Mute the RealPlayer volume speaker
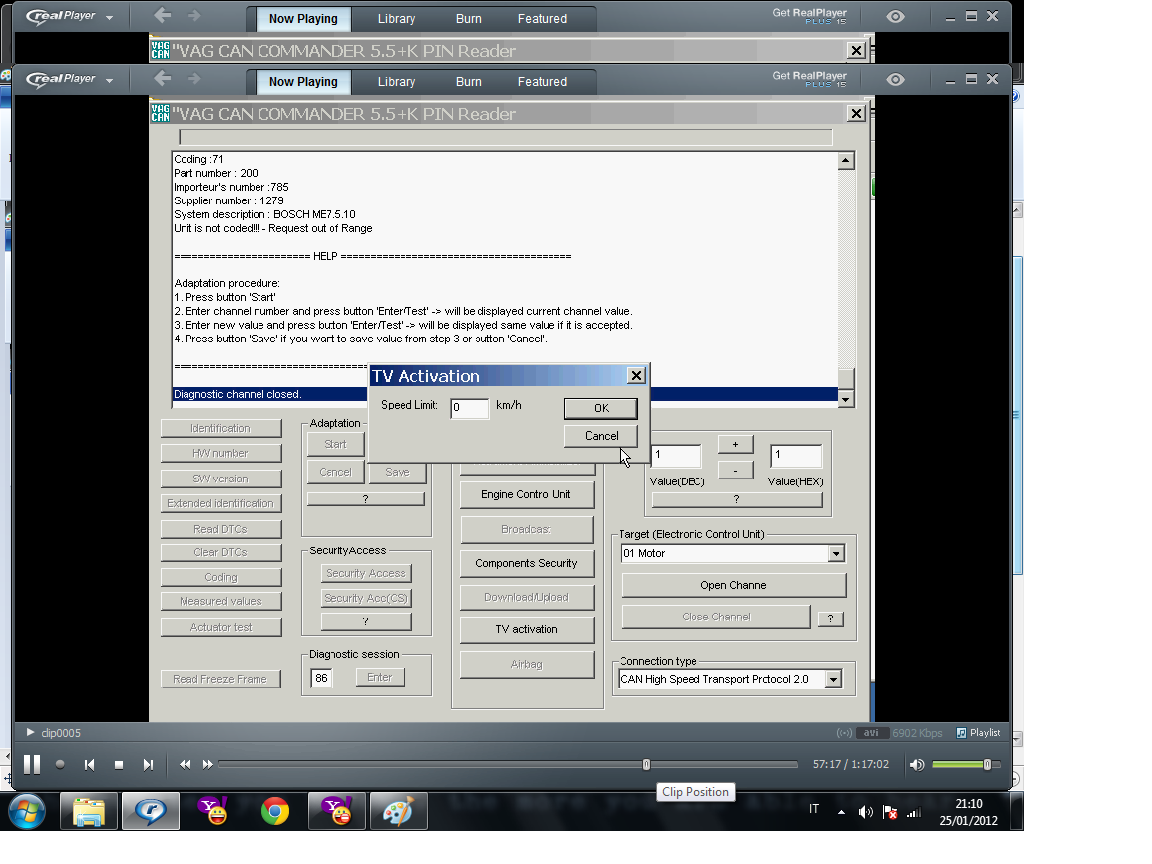This screenshot has height=864, width=1152. tap(916, 765)
